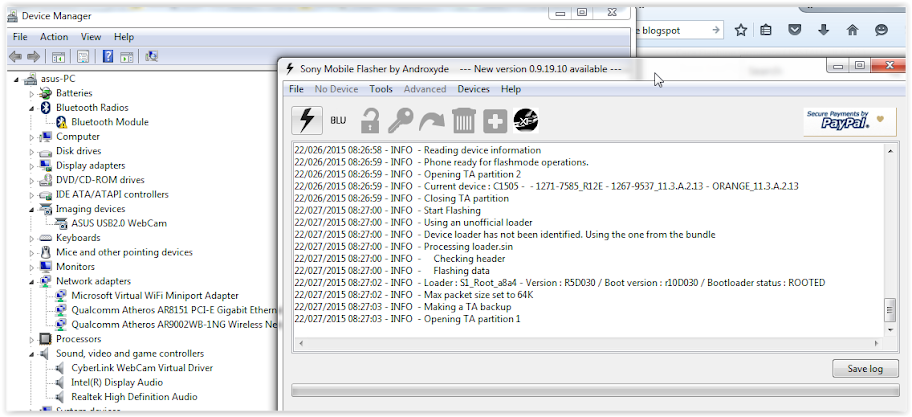Open Devices menu in Sony Mobile Flasher
The width and height of the screenshot is (912, 417).
tap(473, 89)
